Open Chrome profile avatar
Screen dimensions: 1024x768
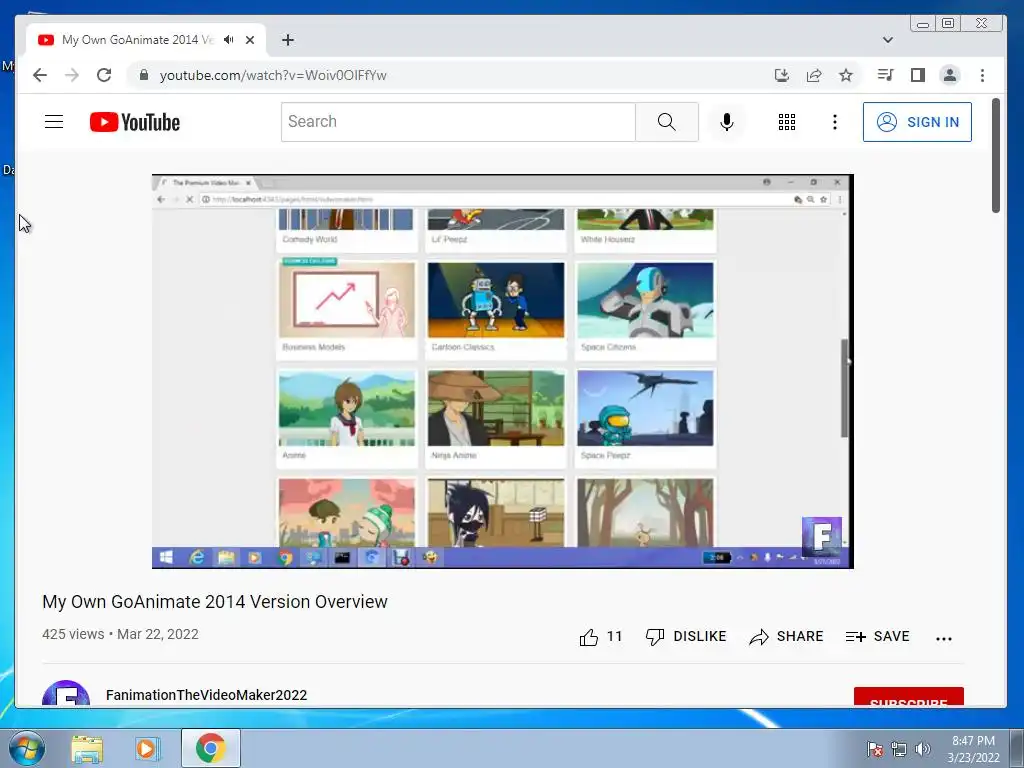950,75
